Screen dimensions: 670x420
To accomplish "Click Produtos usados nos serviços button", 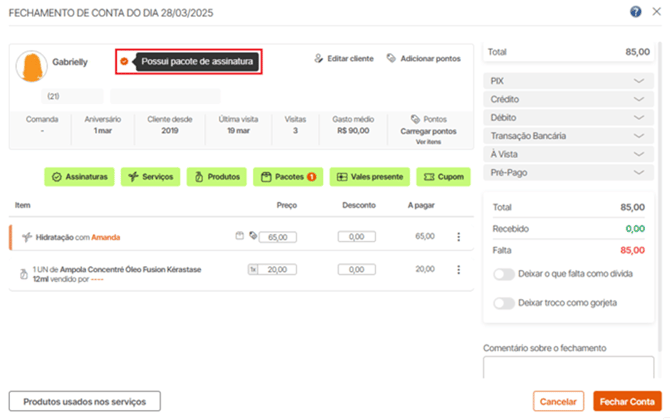I will click(84, 401).
